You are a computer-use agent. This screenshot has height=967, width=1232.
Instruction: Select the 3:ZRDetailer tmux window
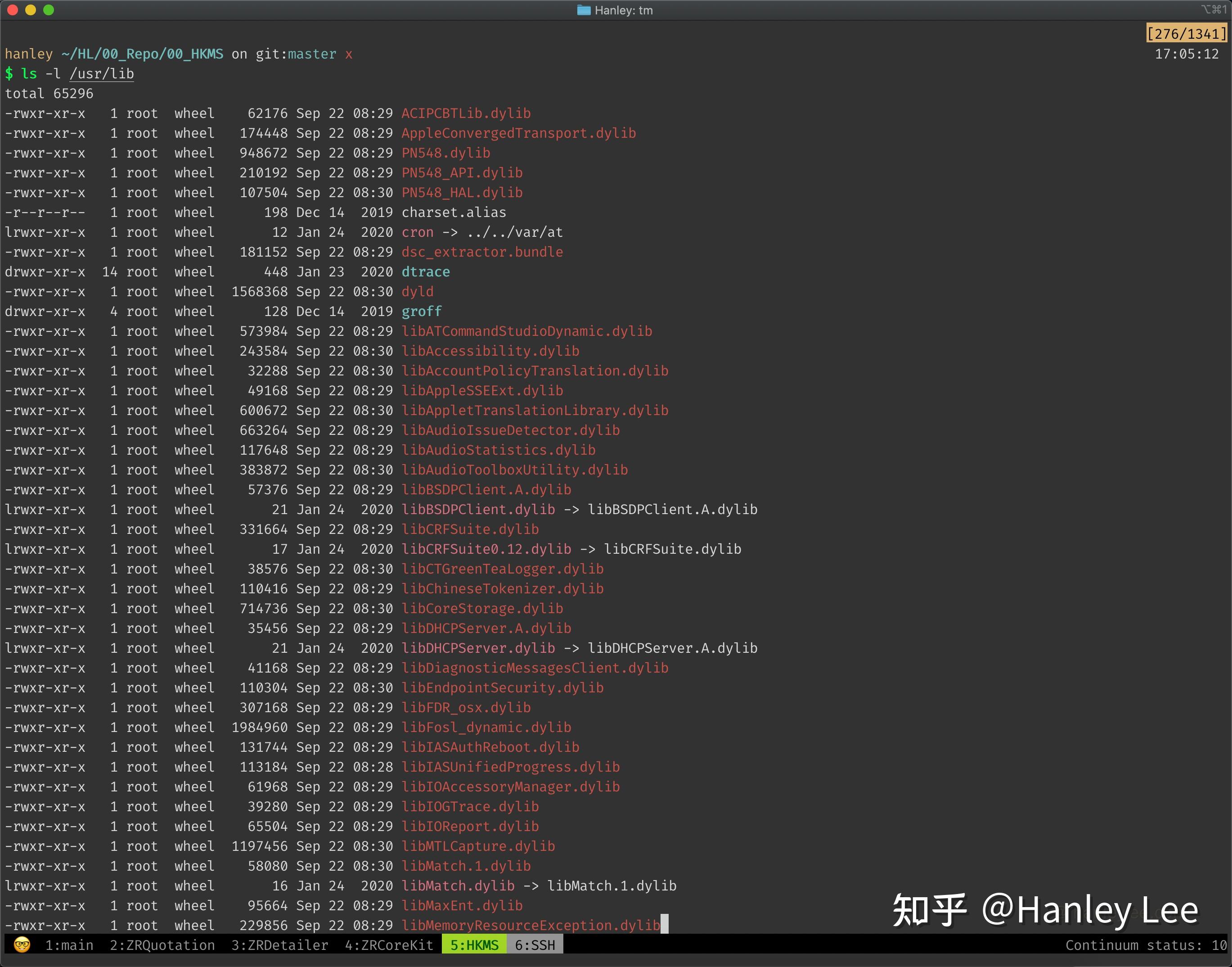pyautogui.click(x=279, y=945)
